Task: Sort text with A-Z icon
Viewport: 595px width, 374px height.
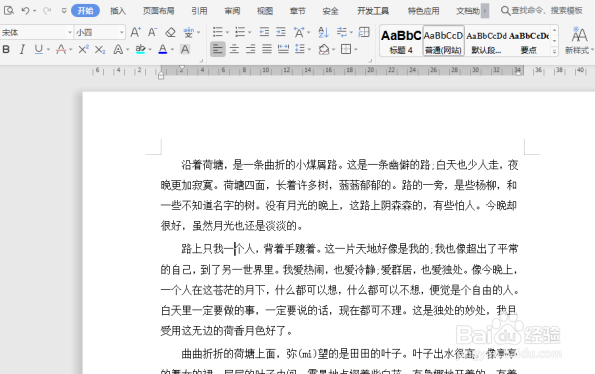Action: click(x=323, y=32)
